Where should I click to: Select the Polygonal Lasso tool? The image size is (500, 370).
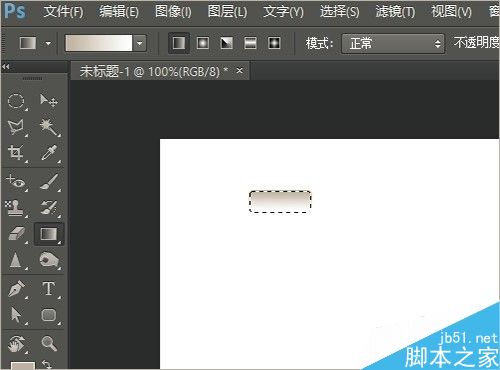pyautogui.click(x=16, y=127)
